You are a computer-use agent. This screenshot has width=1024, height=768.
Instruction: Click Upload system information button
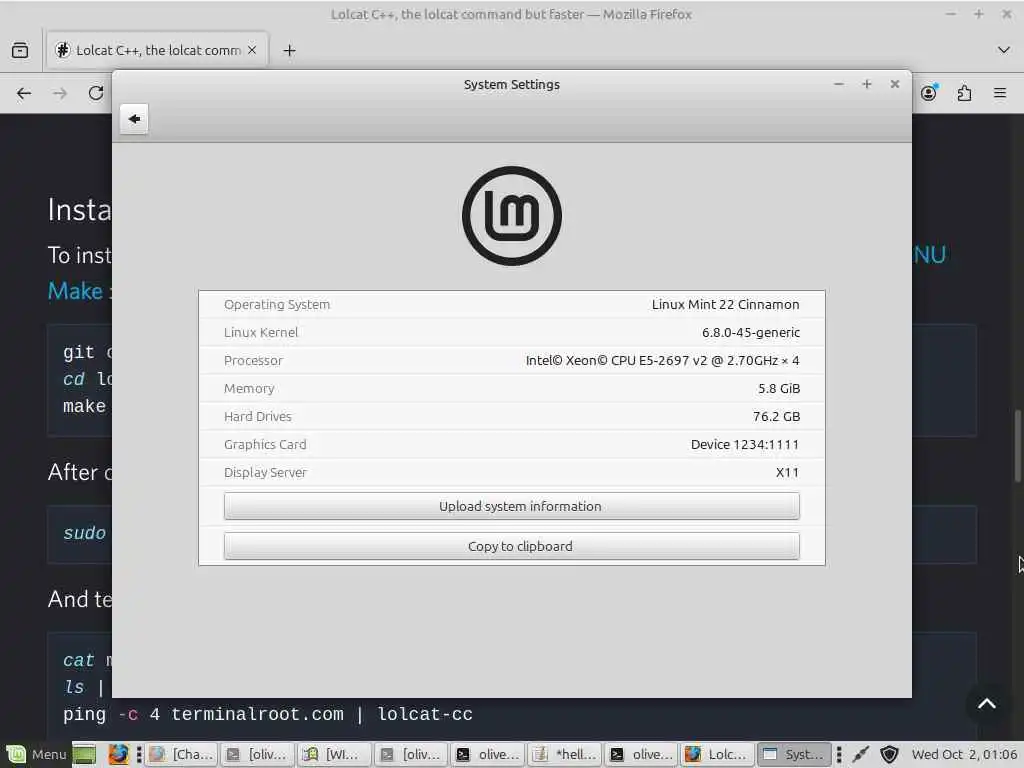511,506
